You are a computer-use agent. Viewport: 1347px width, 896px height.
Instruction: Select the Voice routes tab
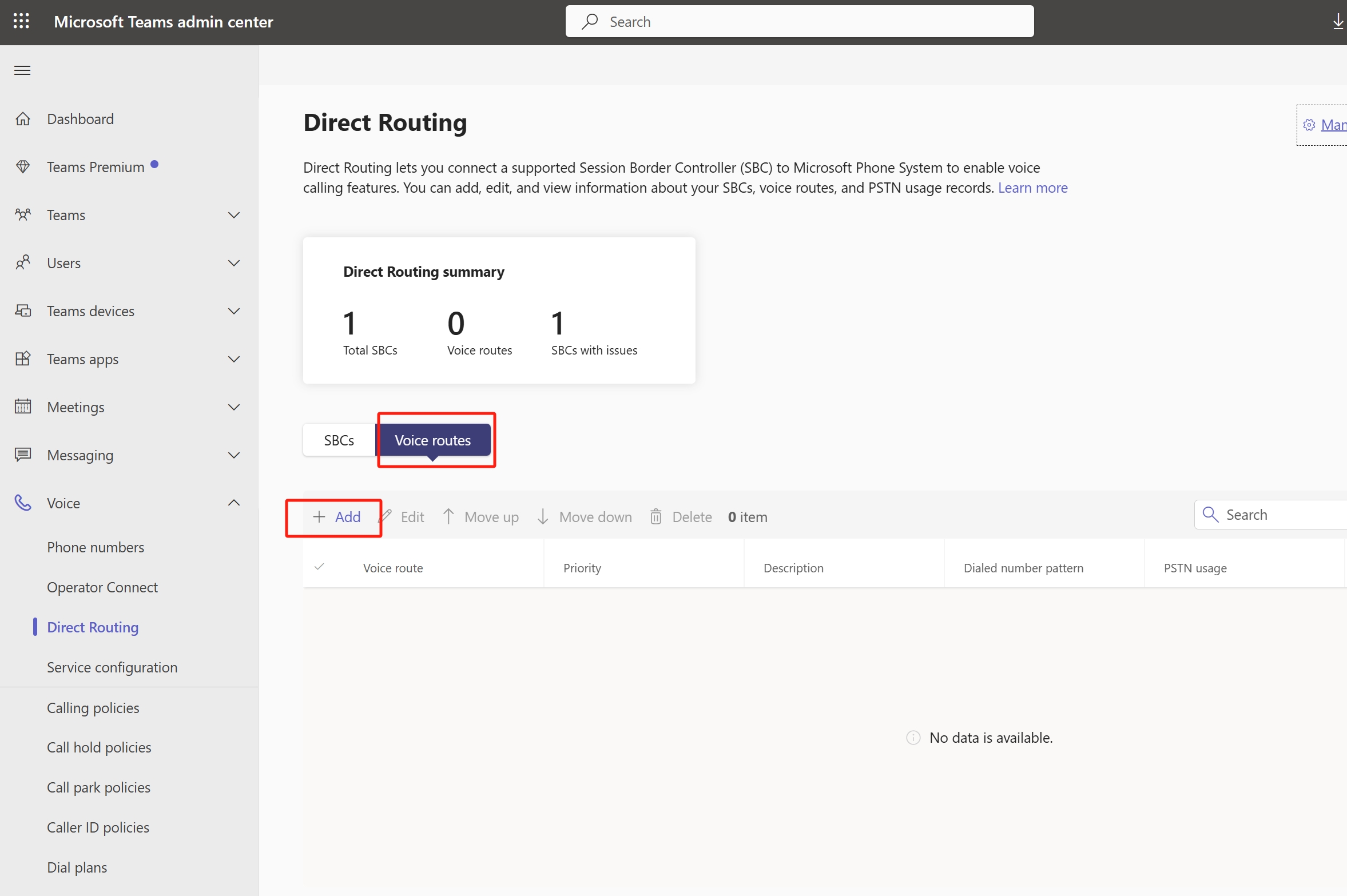(x=433, y=440)
